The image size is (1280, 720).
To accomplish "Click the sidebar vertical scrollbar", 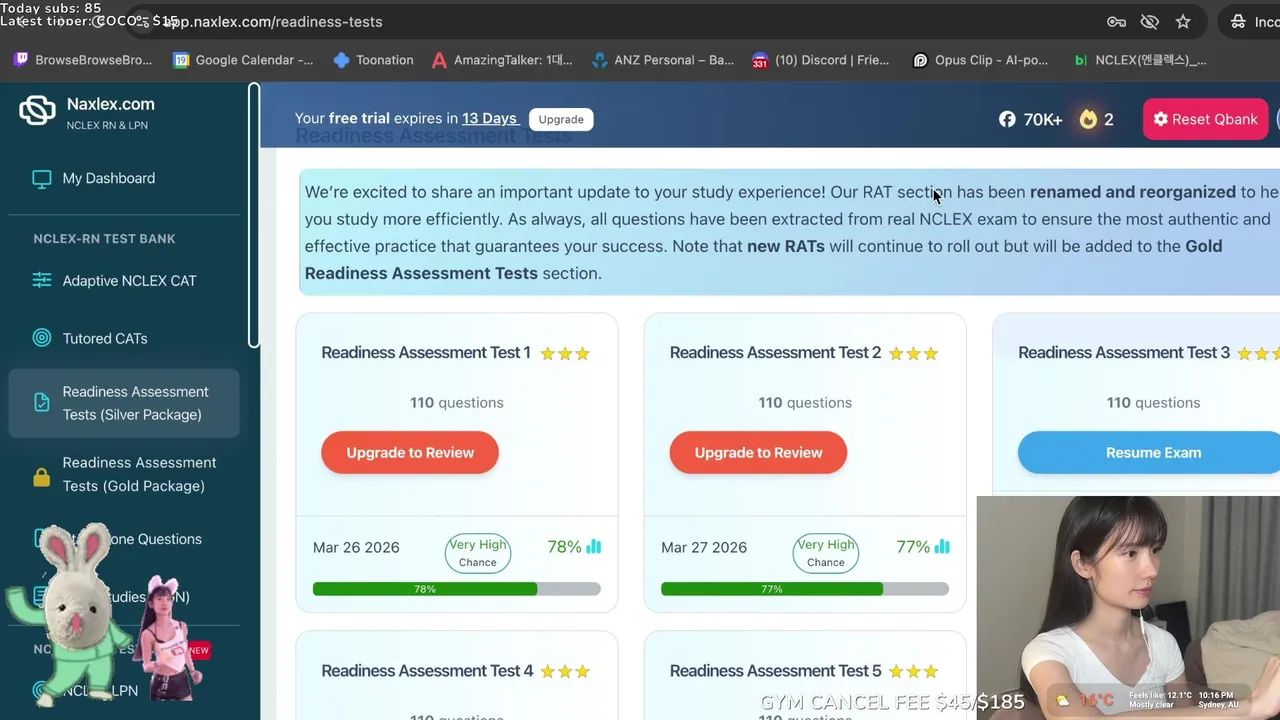I will (254, 215).
